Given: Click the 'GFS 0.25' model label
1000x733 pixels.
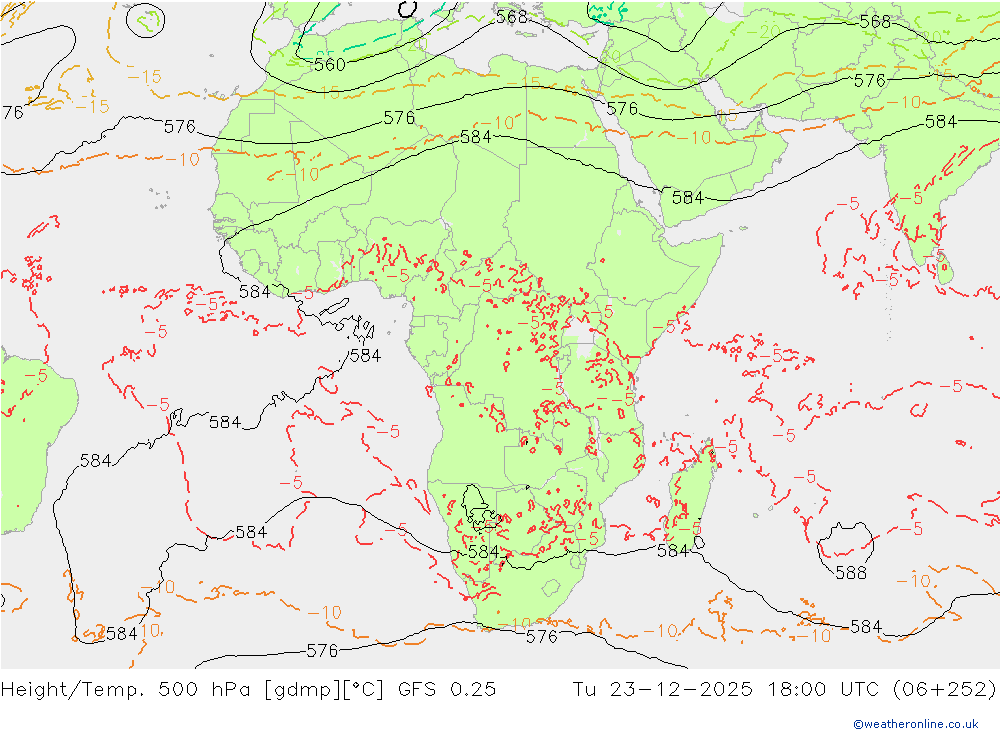Looking at the screenshot, I should click(446, 690).
